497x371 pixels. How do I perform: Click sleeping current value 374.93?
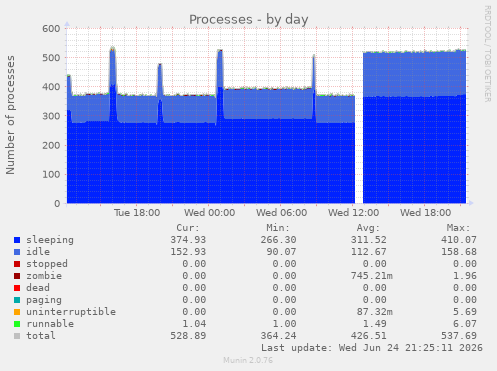[x=188, y=240]
